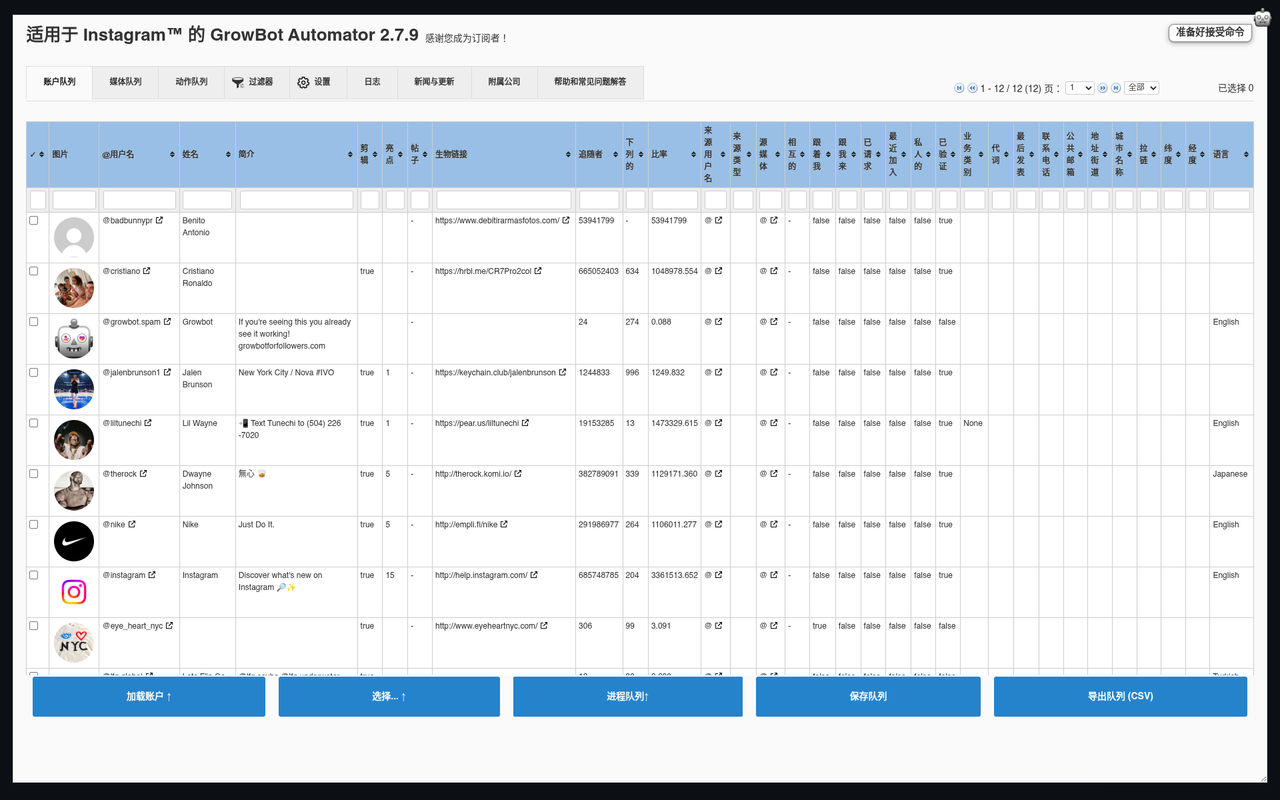Sort by the 语言 column header
Image resolution: width=1280 pixels, height=800 pixels.
tap(1231, 155)
